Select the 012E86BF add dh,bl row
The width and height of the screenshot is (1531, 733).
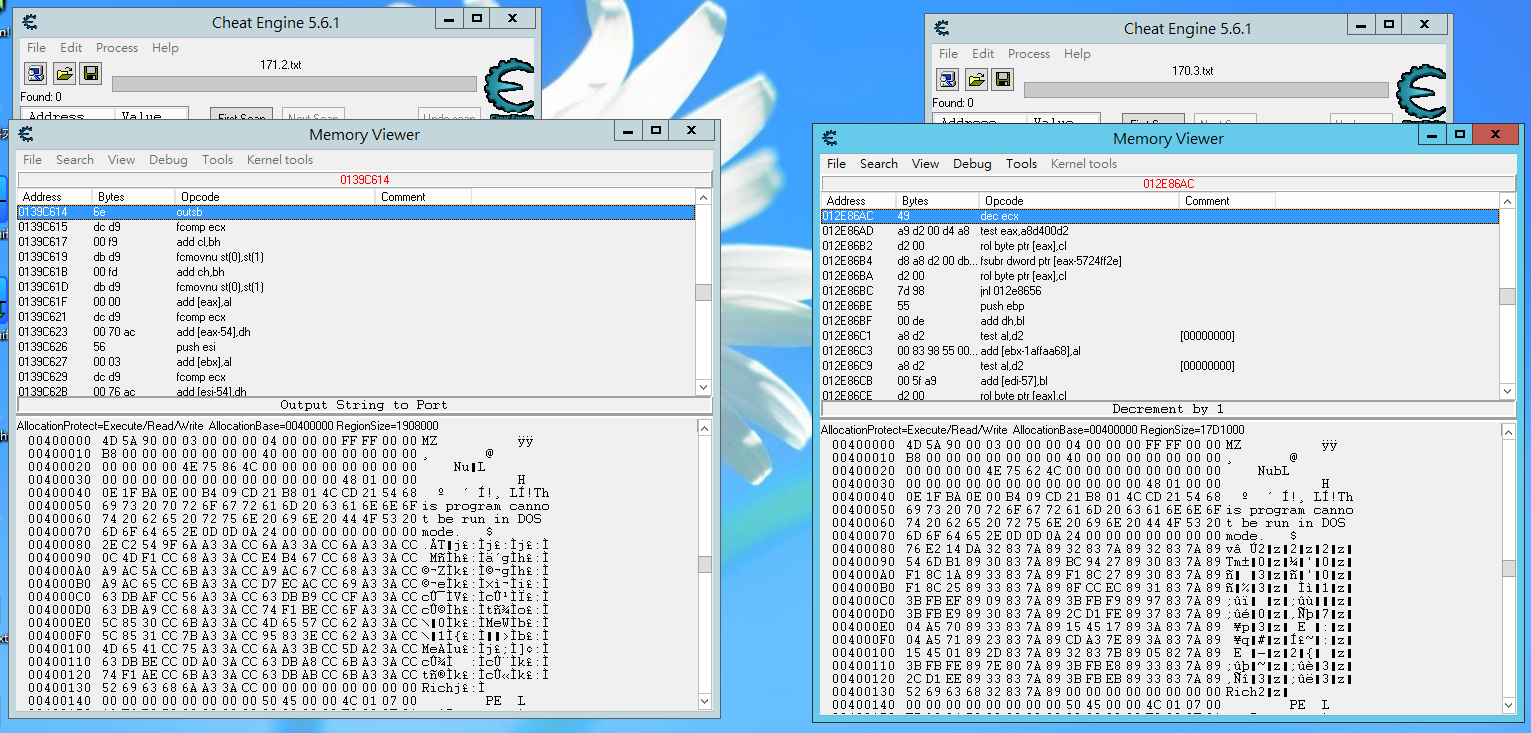[x=1160, y=321]
